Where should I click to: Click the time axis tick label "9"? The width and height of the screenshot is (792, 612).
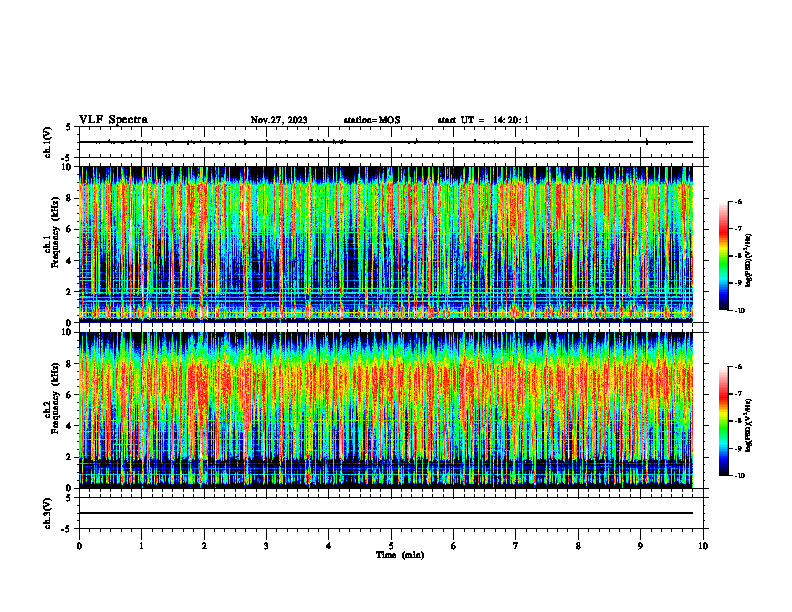pos(640,546)
